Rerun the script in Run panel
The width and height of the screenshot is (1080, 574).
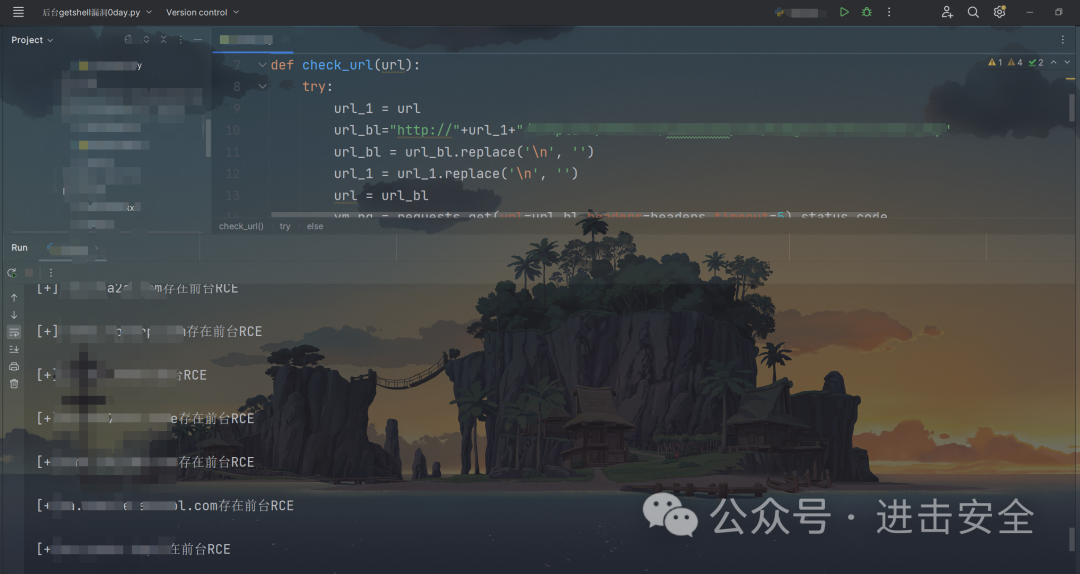coord(12,273)
